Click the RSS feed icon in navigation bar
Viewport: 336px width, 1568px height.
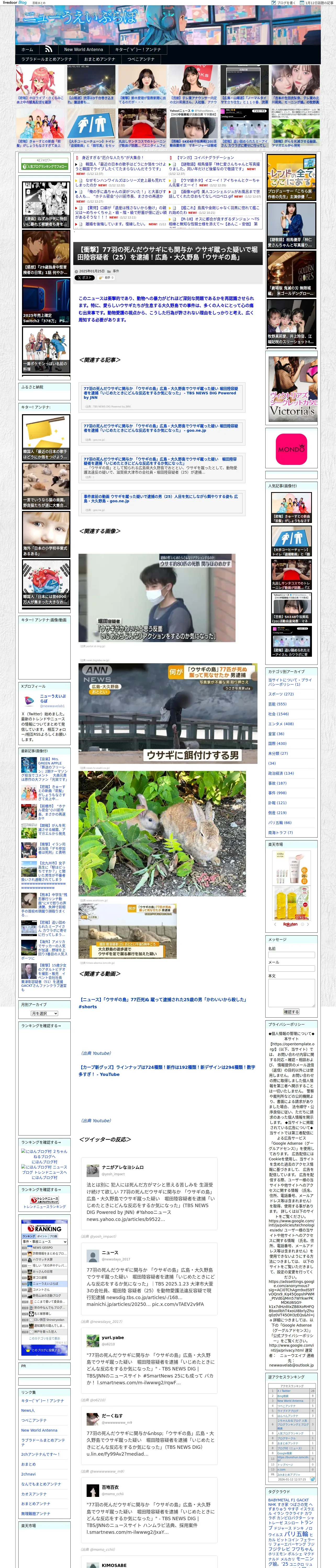[x=48, y=49]
